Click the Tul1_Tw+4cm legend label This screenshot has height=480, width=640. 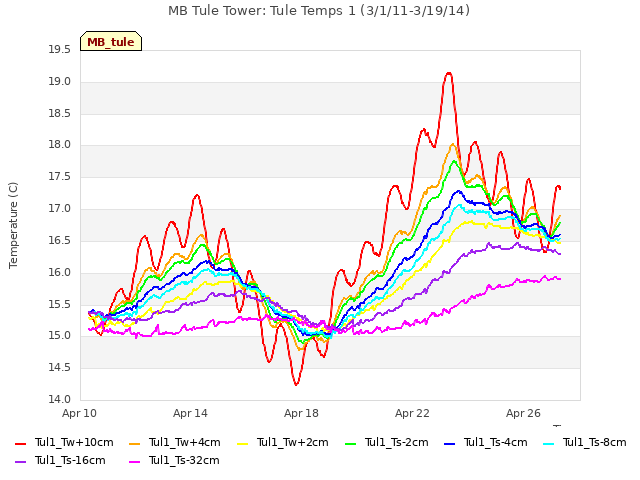[184, 442]
